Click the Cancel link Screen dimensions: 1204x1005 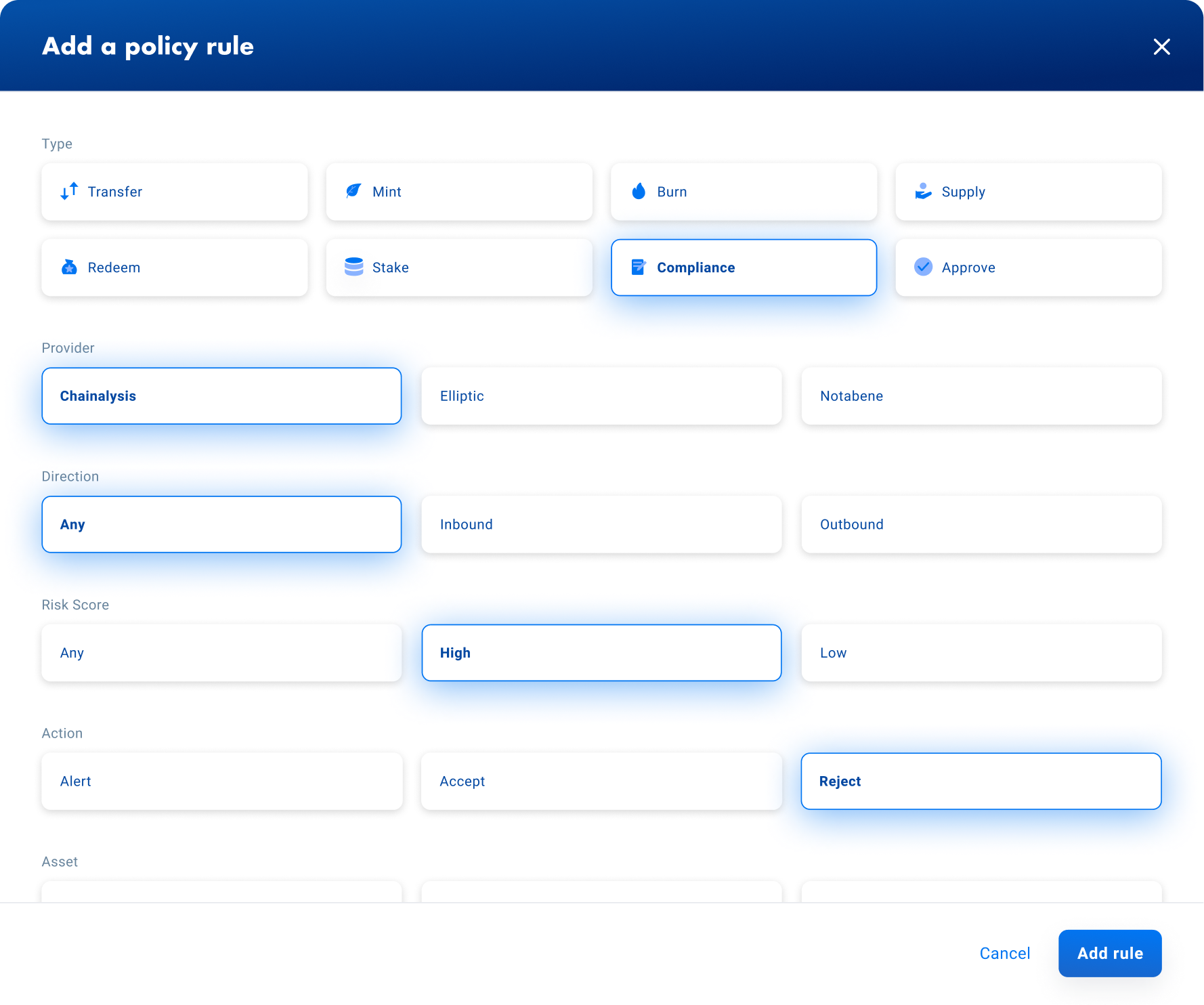(x=1005, y=953)
